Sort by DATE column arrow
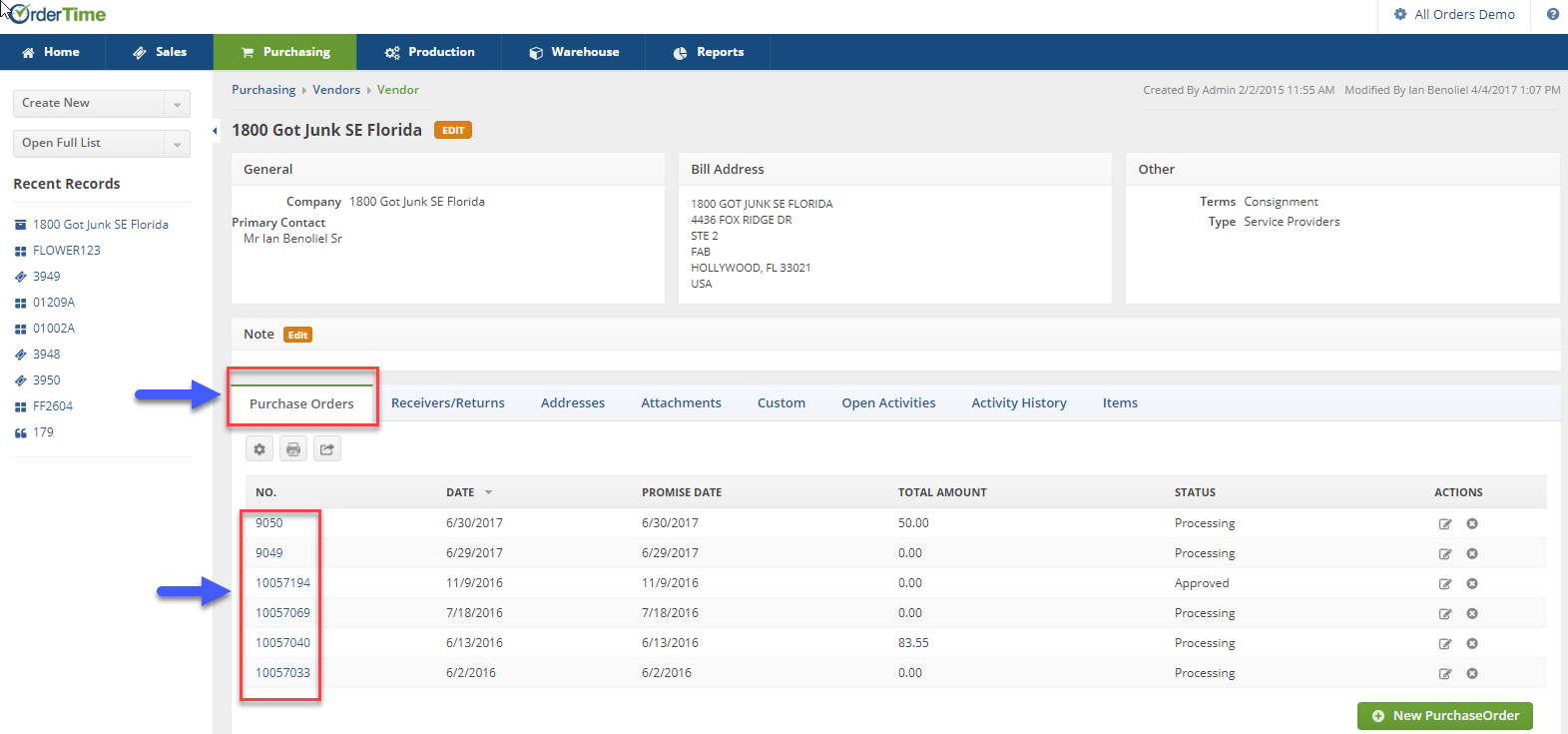This screenshot has width=1568, height=734. [488, 492]
